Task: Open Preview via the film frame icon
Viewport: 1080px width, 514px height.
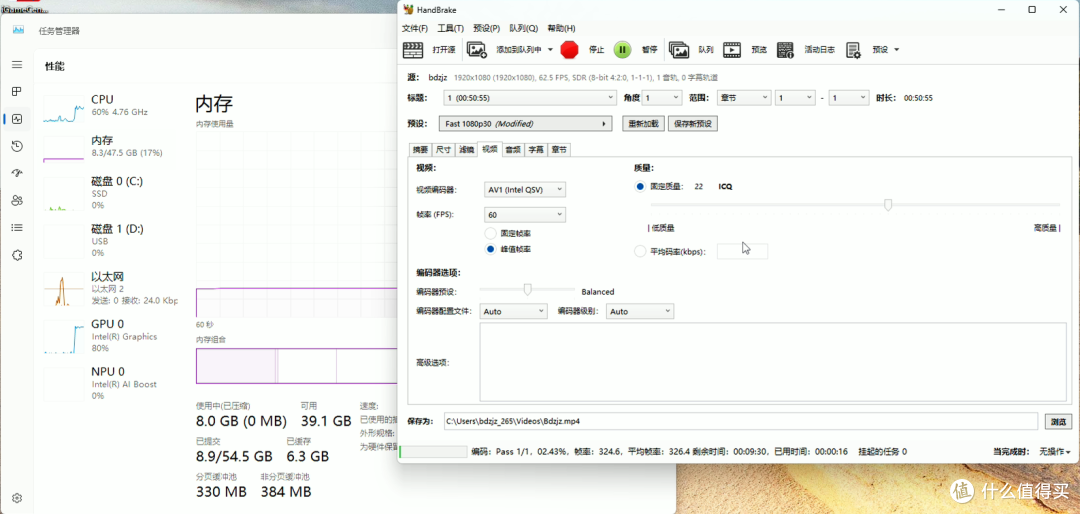Action: pos(732,50)
